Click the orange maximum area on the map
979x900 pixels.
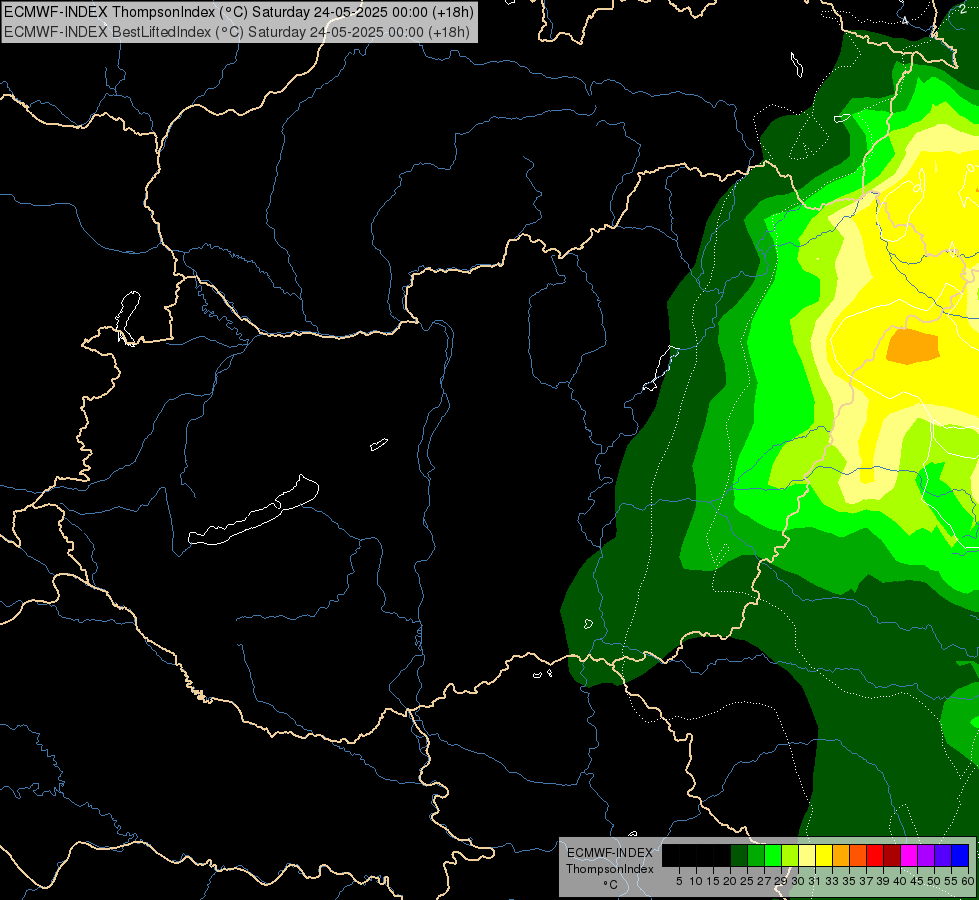pos(913,347)
